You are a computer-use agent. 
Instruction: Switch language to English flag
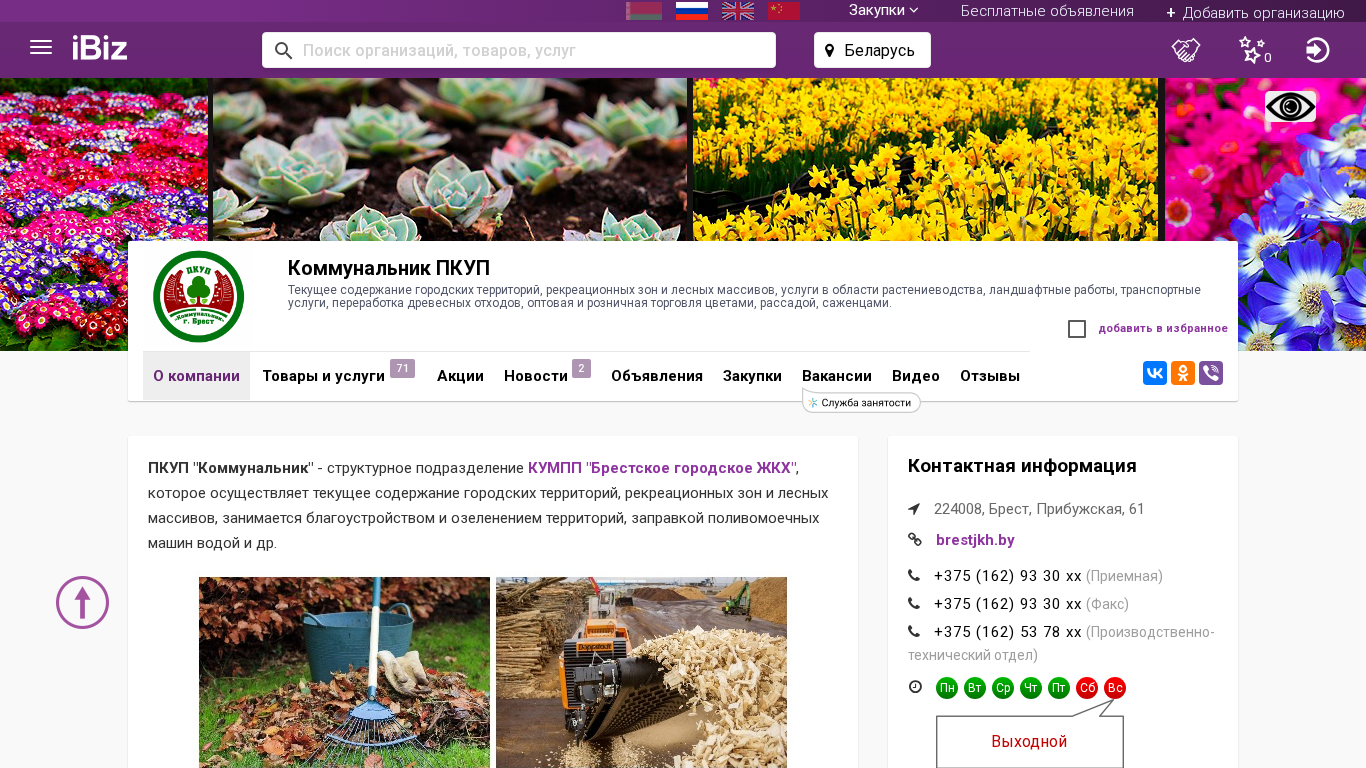coord(738,11)
